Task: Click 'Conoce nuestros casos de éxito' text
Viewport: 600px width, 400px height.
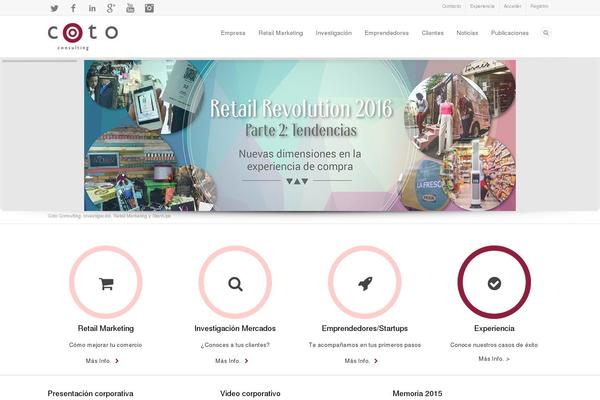Action: pos(494,345)
